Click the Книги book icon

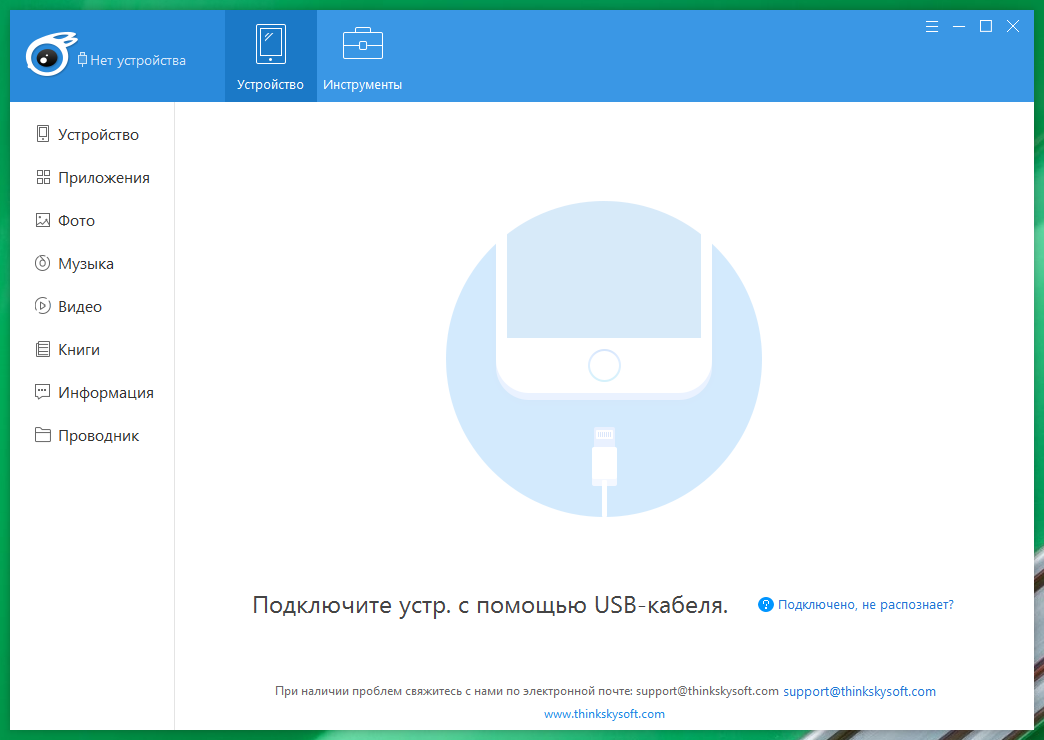tap(42, 349)
